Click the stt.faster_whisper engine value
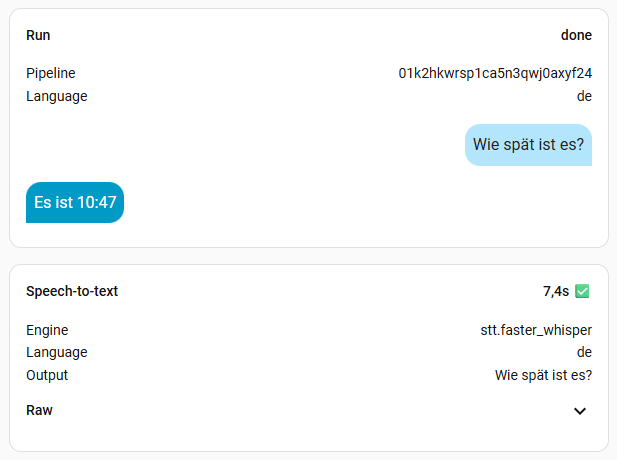 point(536,330)
